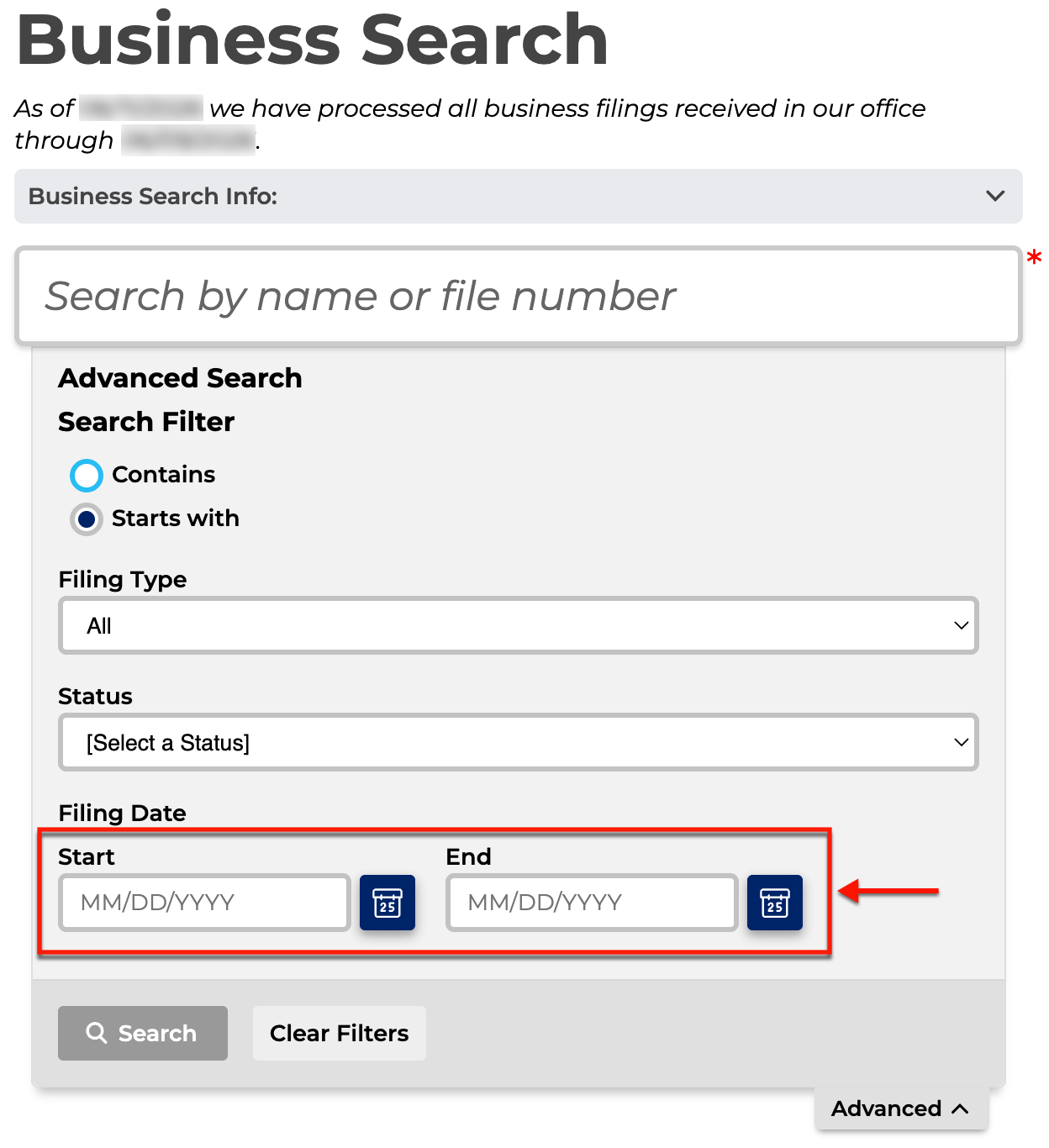Click the chevron icon on Business Search Info

pos(995,196)
